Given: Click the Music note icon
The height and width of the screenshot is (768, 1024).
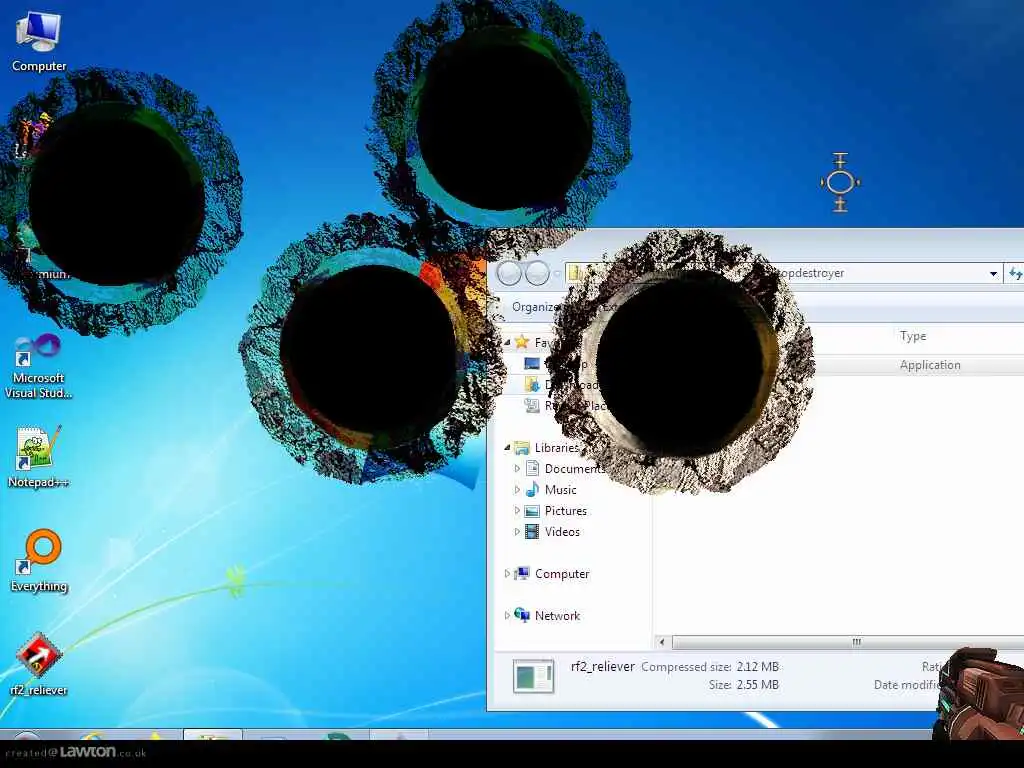Looking at the screenshot, I should tap(532, 489).
